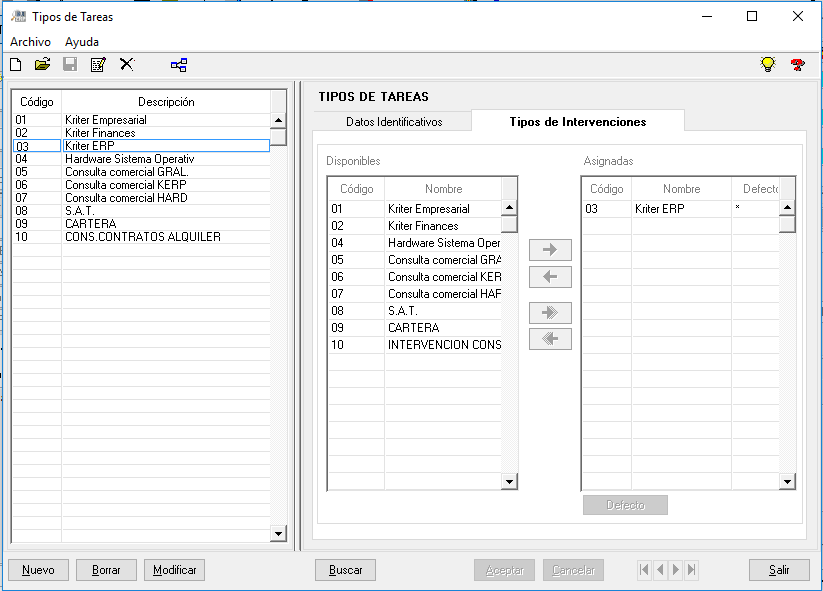Go to next record with the right triangle
This screenshot has width=823, height=591.
[x=676, y=570]
